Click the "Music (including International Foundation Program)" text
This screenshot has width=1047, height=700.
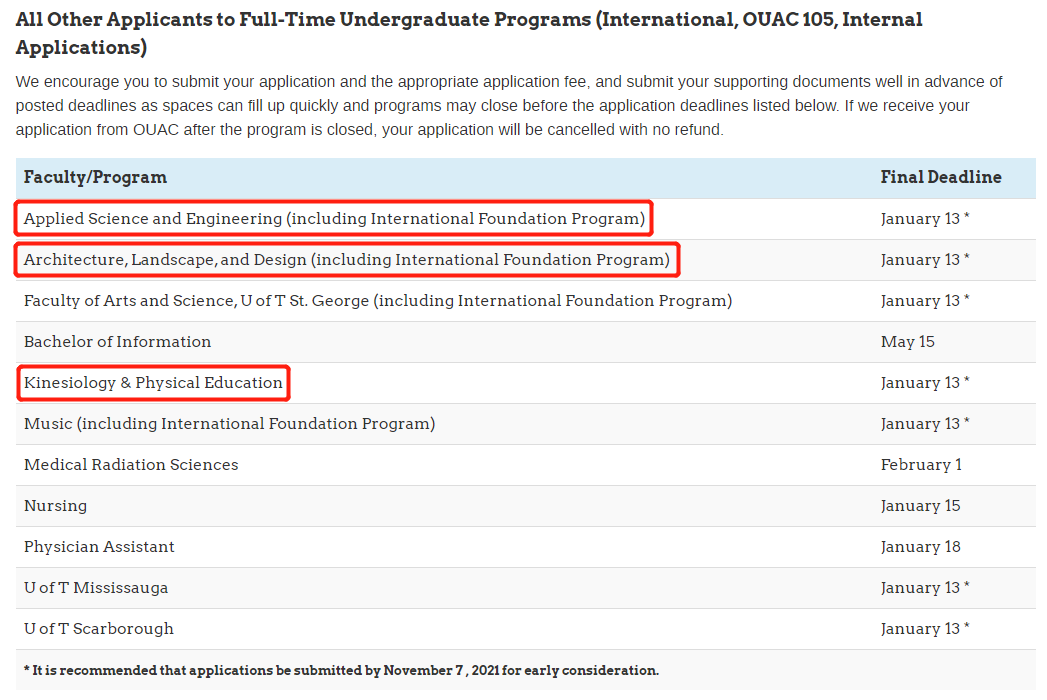point(230,423)
